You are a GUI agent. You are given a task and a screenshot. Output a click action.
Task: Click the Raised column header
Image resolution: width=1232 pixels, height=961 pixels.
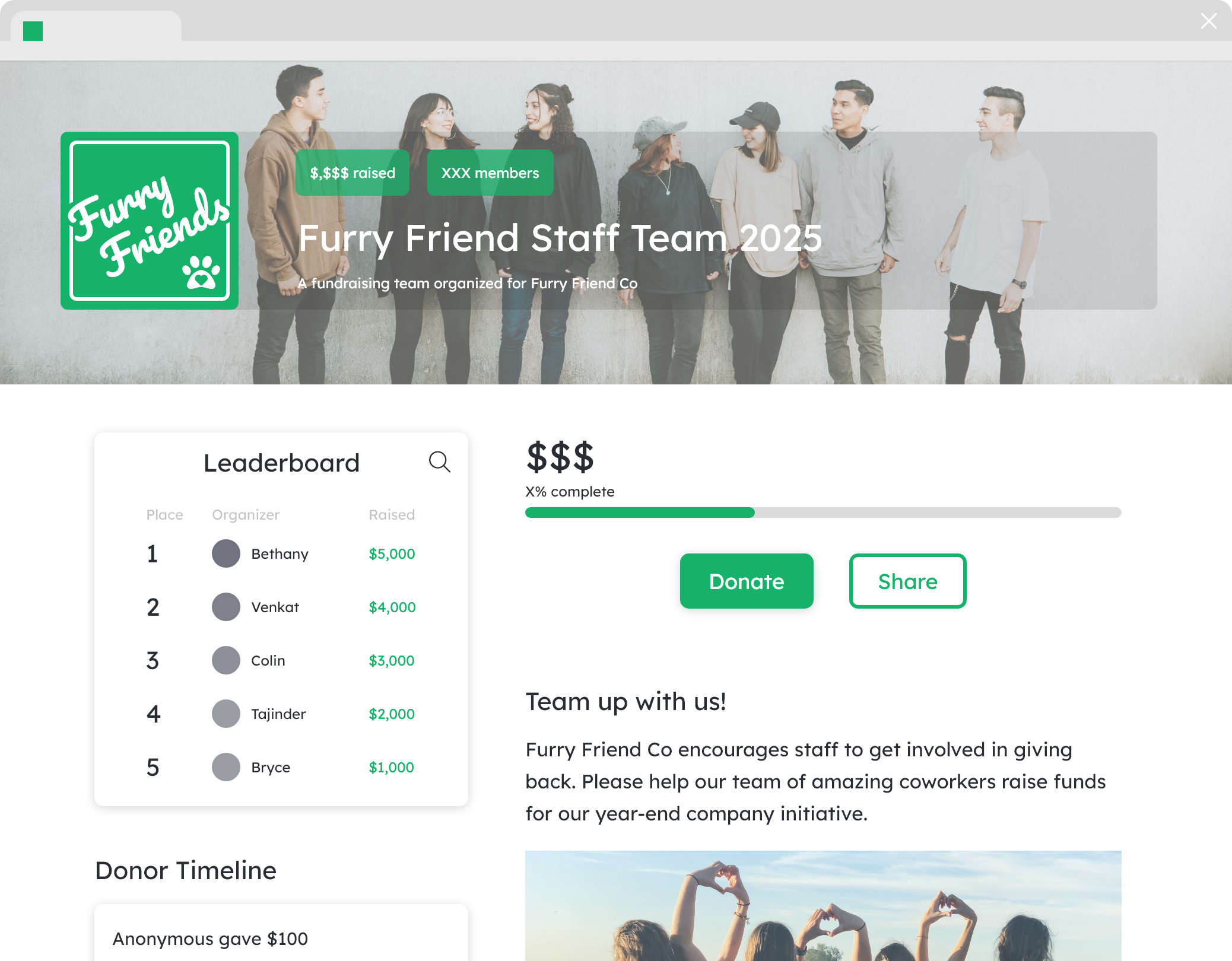(x=392, y=514)
